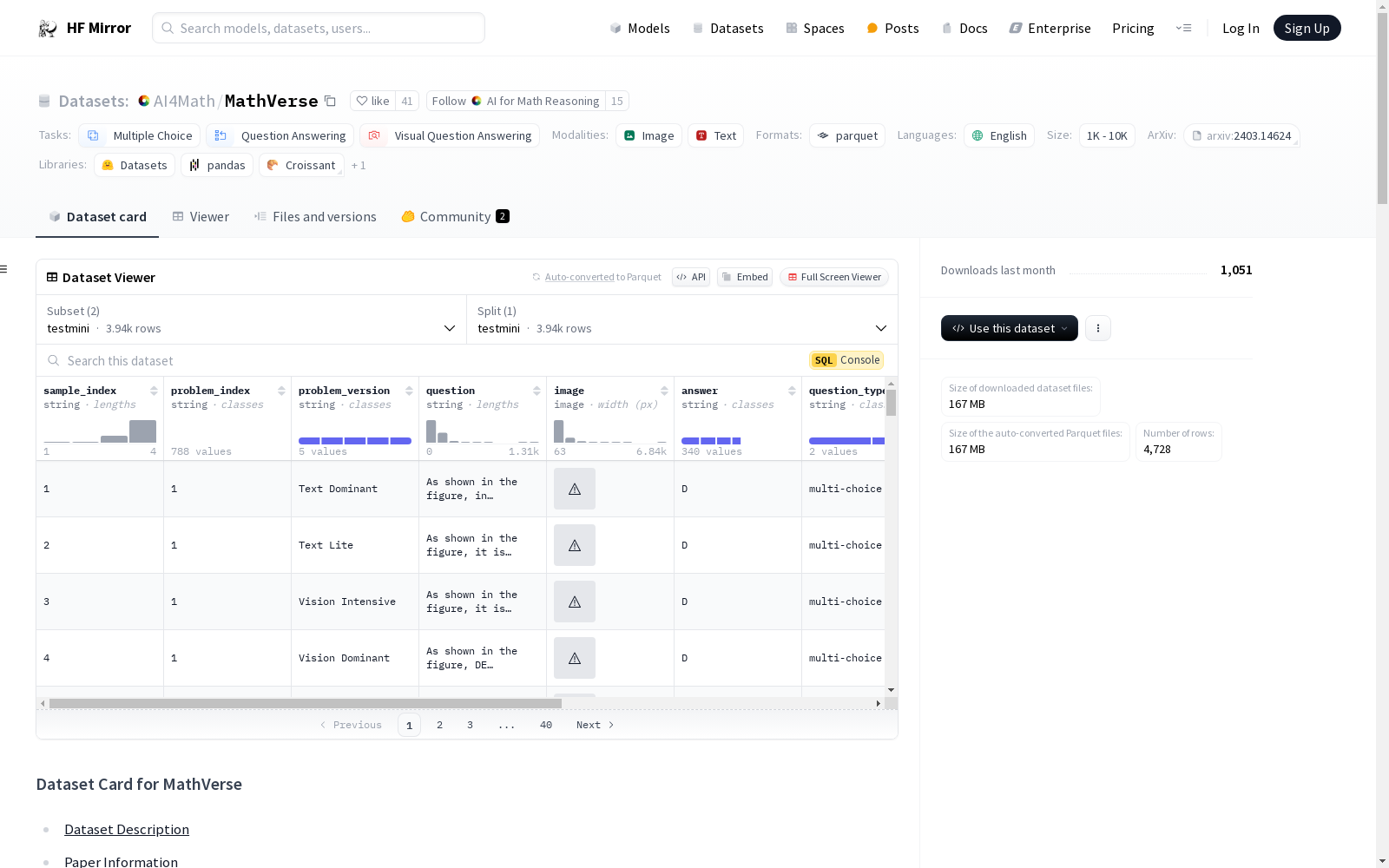
Task: Expand the Subset testmini dropdown
Action: click(x=251, y=319)
